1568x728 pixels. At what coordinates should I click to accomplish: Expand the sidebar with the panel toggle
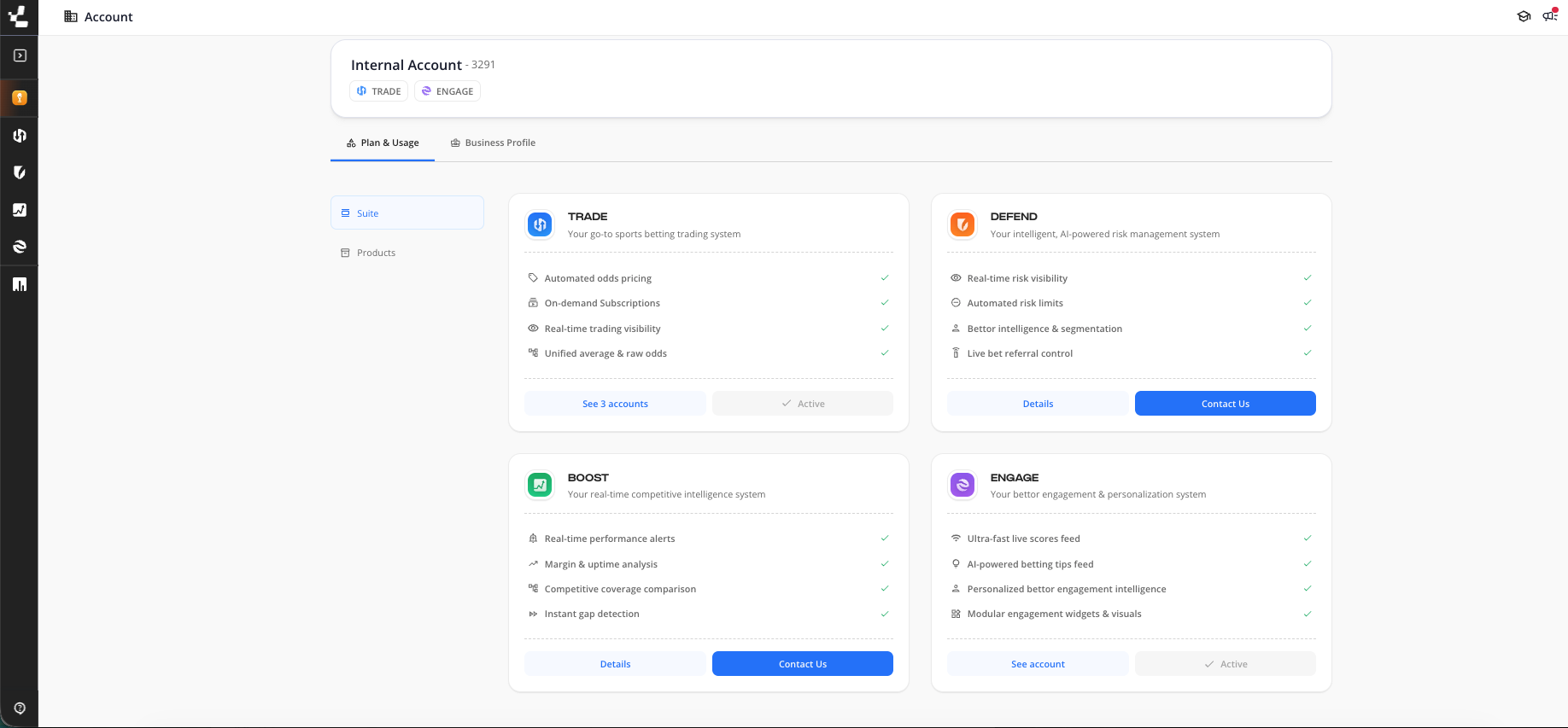coord(20,55)
